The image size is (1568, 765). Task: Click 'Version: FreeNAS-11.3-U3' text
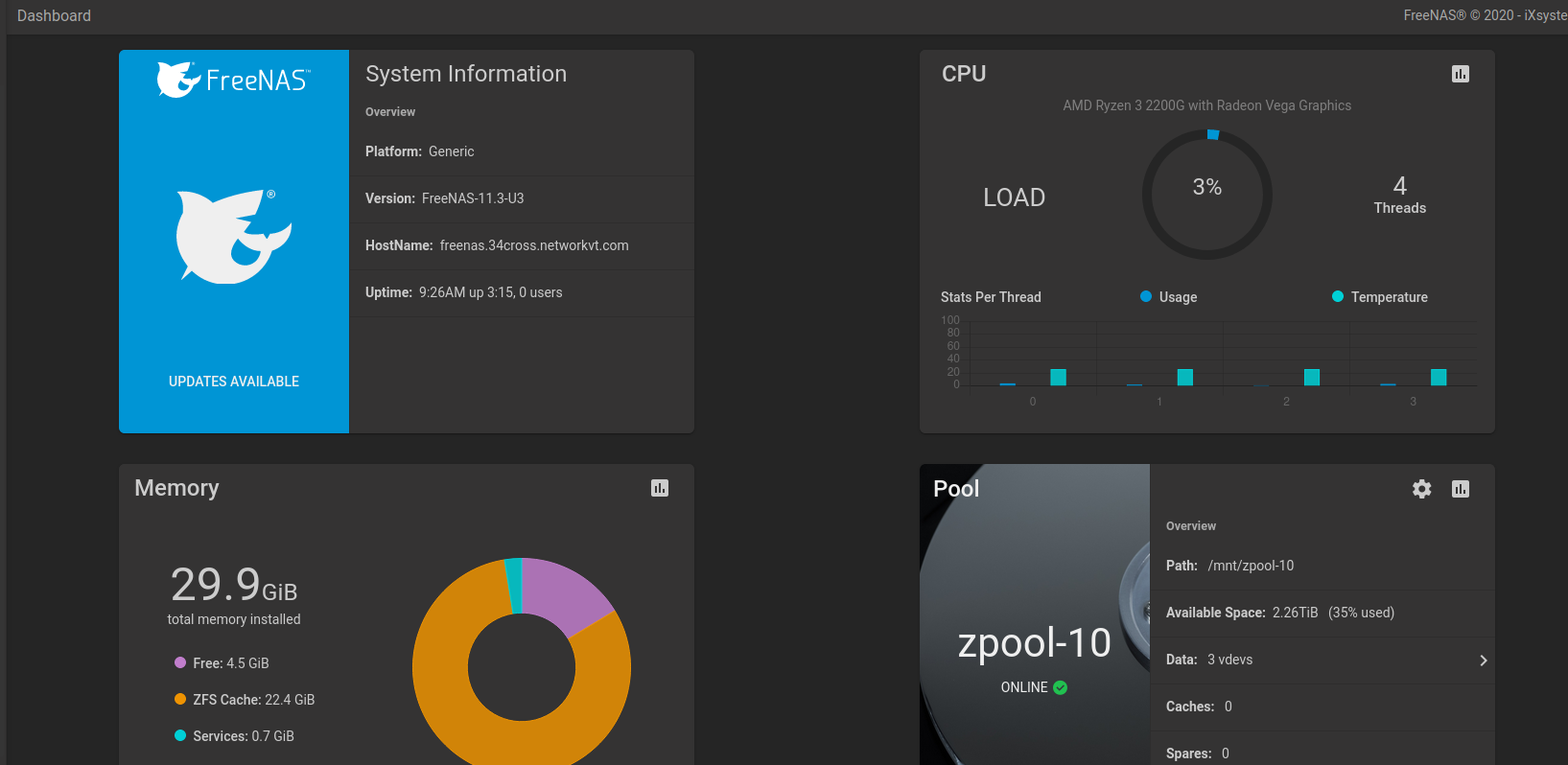click(x=444, y=198)
